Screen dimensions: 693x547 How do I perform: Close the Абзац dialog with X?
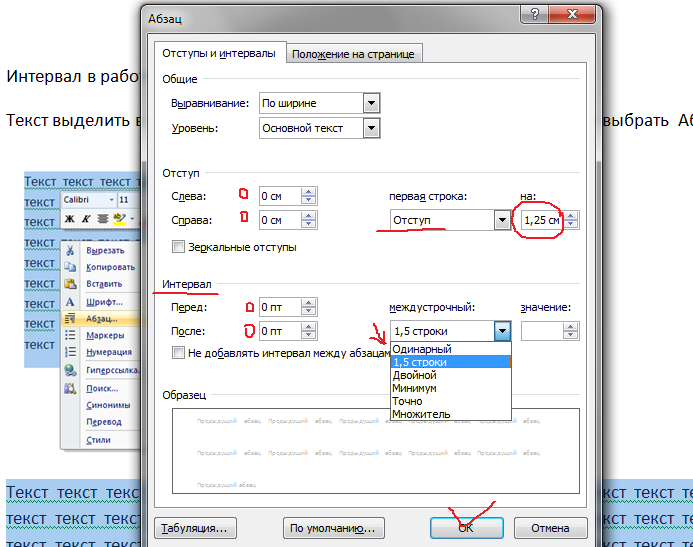(572, 14)
